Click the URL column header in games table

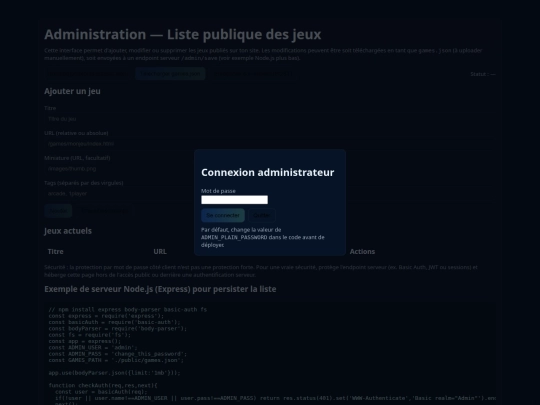(x=160, y=252)
